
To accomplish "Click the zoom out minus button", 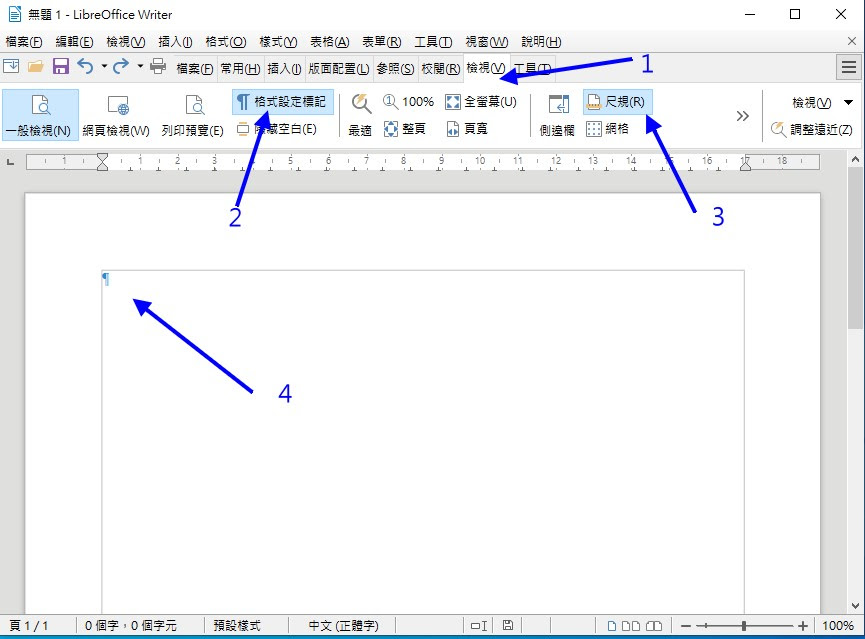I will (x=686, y=626).
